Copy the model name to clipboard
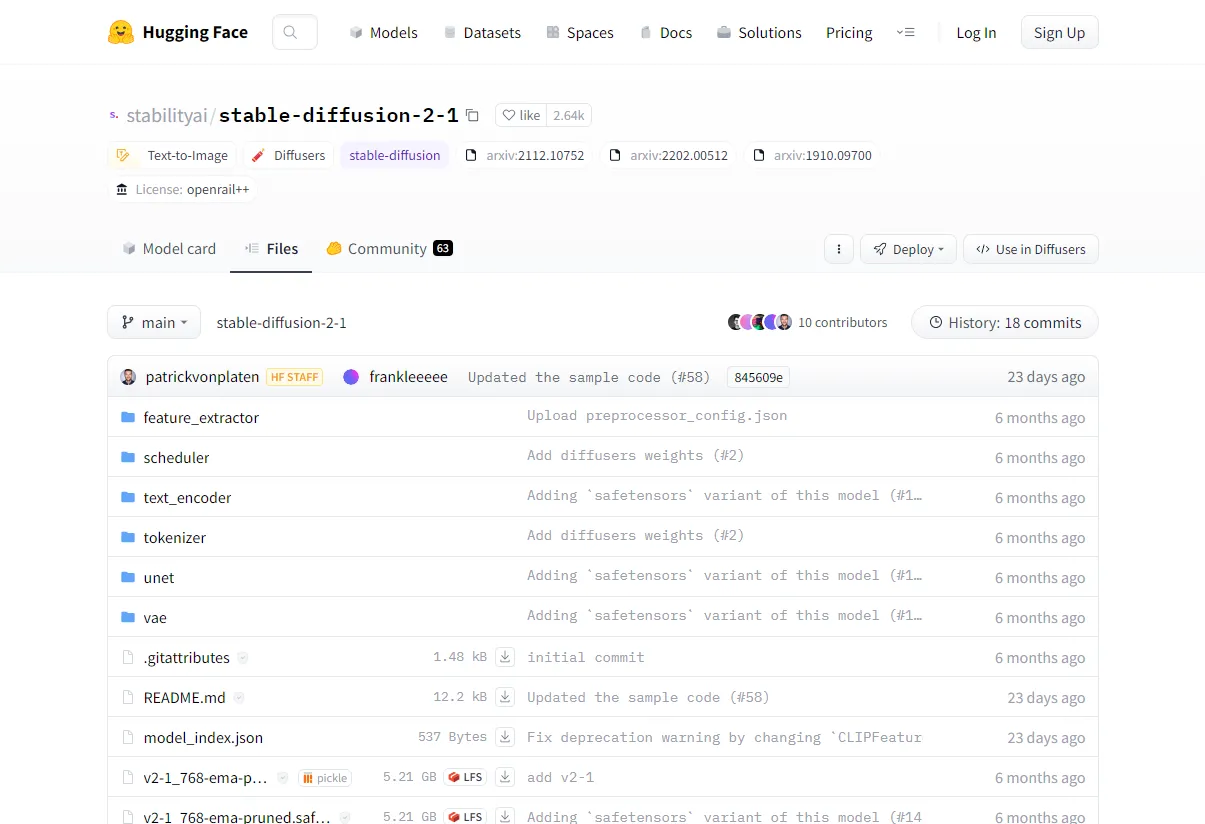 click(x=473, y=116)
